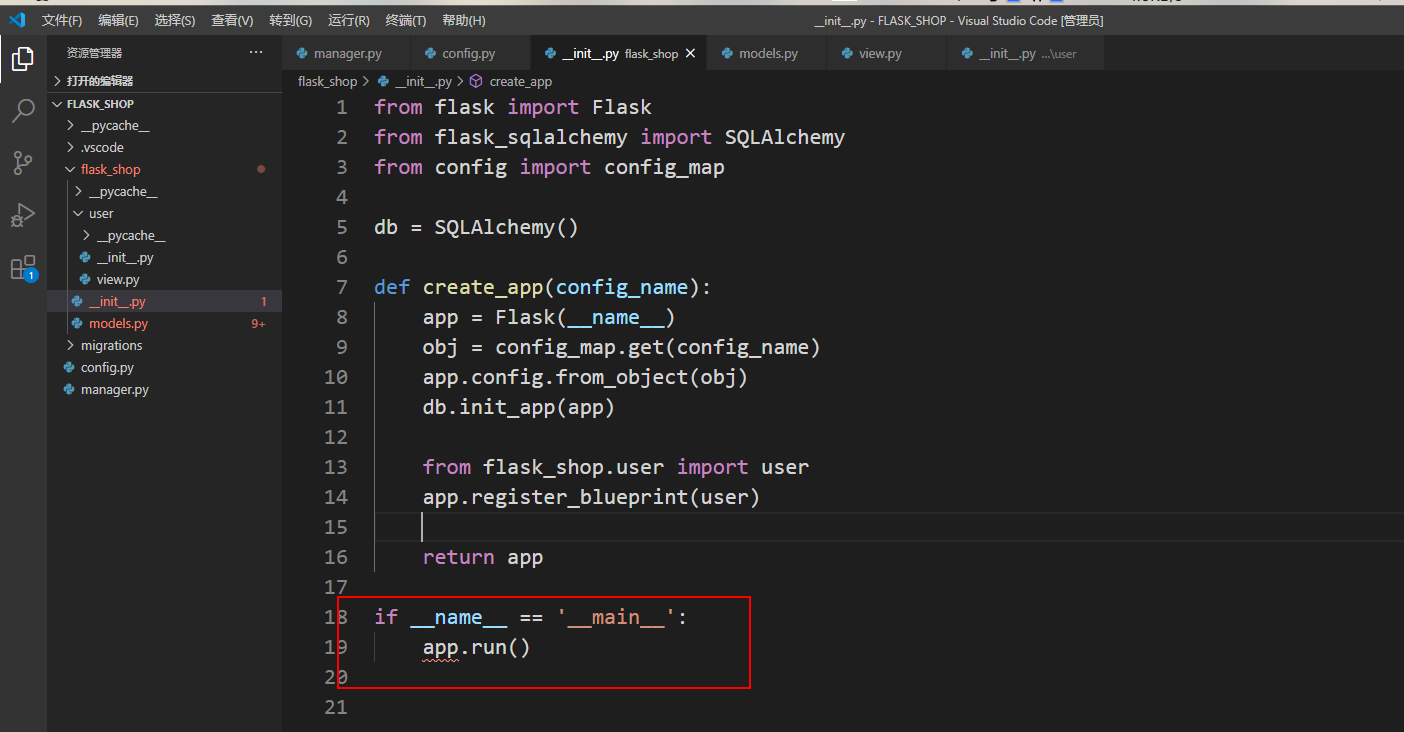Open the Explorer view in activity bar
The image size is (1404, 732).
[x=23, y=59]
